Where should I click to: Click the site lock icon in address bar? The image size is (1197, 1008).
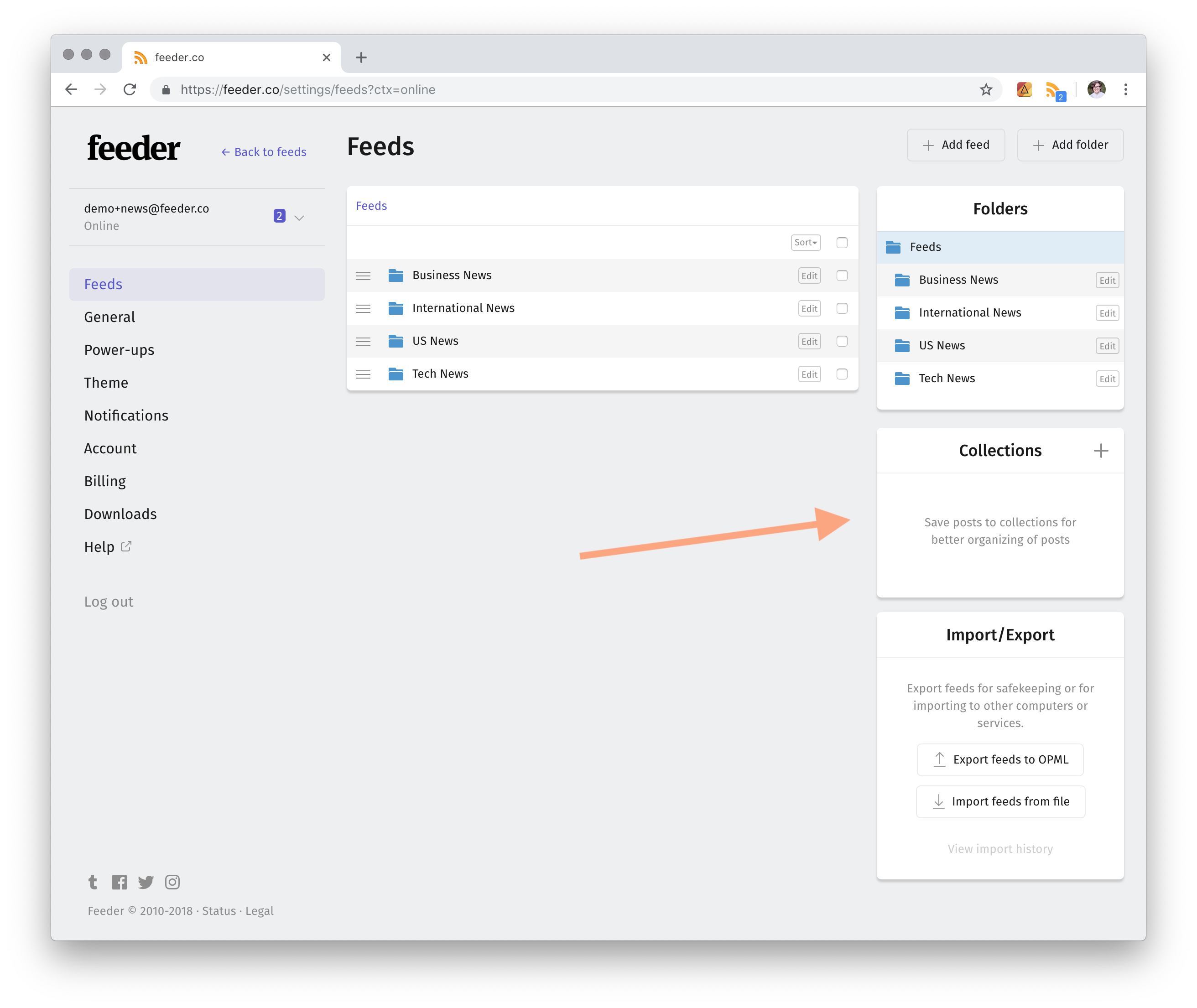tap(166, 90)
